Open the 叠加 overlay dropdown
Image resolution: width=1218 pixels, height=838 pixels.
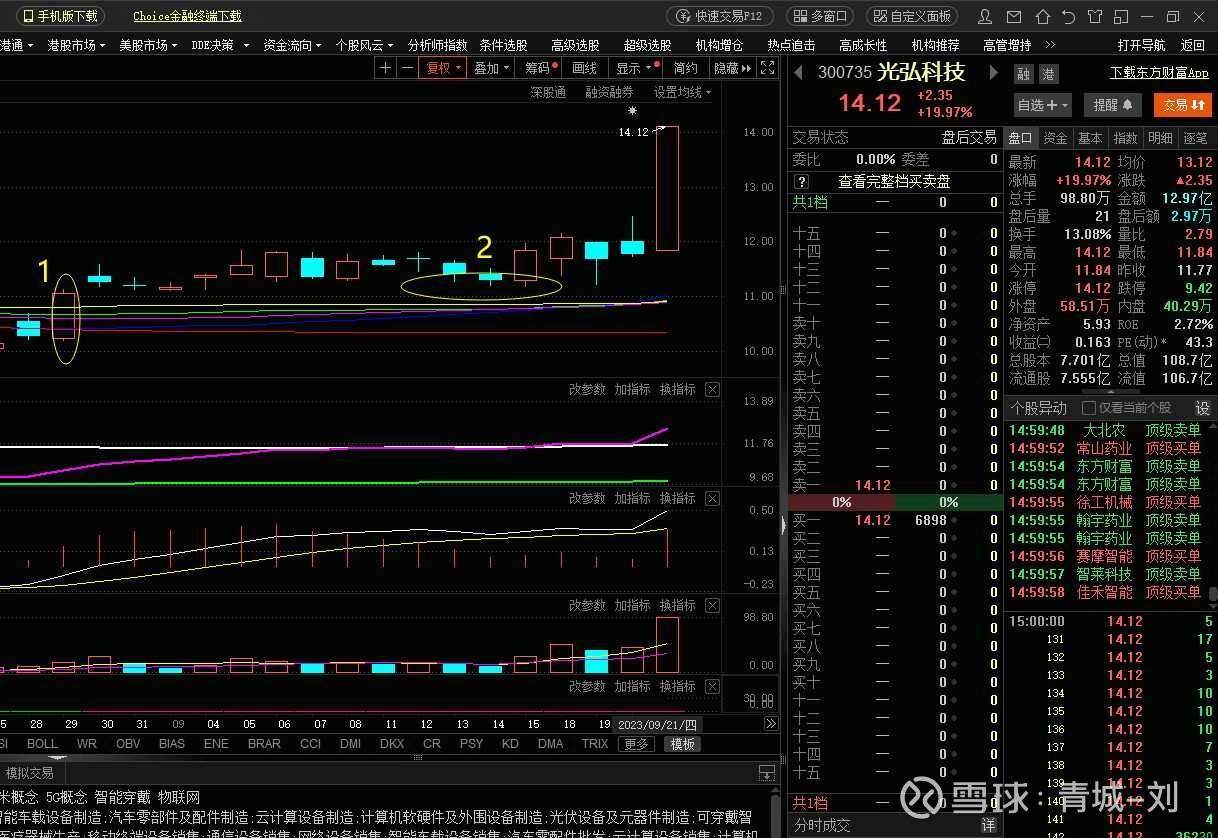[492, 67]
